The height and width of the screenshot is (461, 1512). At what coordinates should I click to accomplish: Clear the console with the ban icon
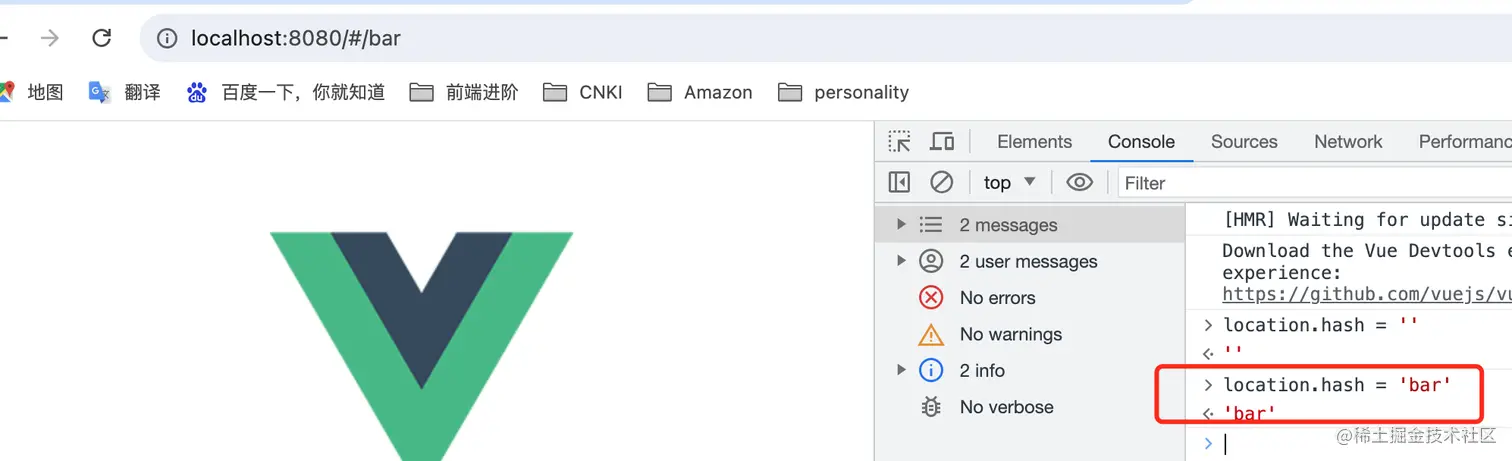(941, 183)
